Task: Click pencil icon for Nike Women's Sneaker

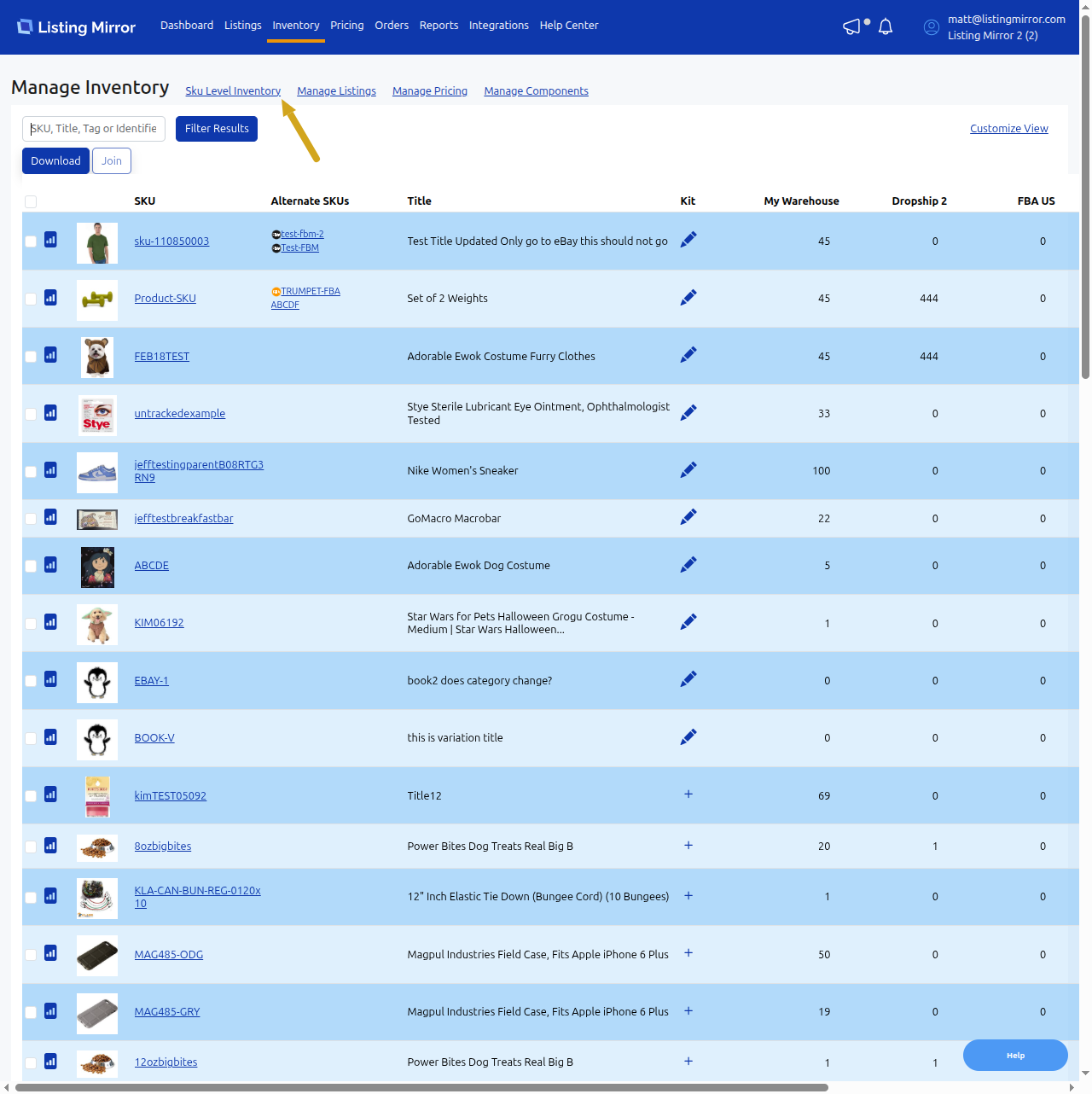Action: pyautogui.click(x=688, y=470)
